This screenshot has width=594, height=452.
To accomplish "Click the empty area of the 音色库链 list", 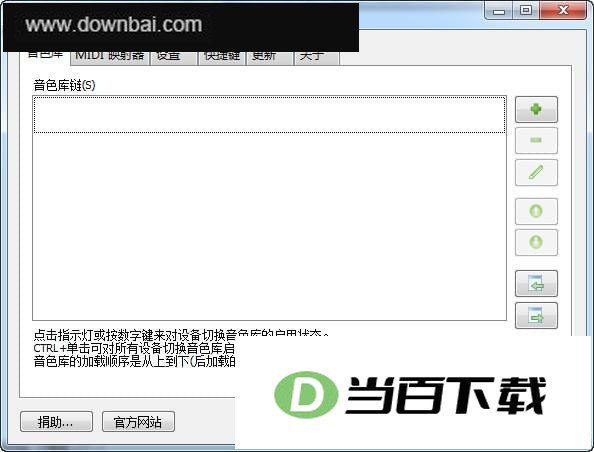I will 269,227.
